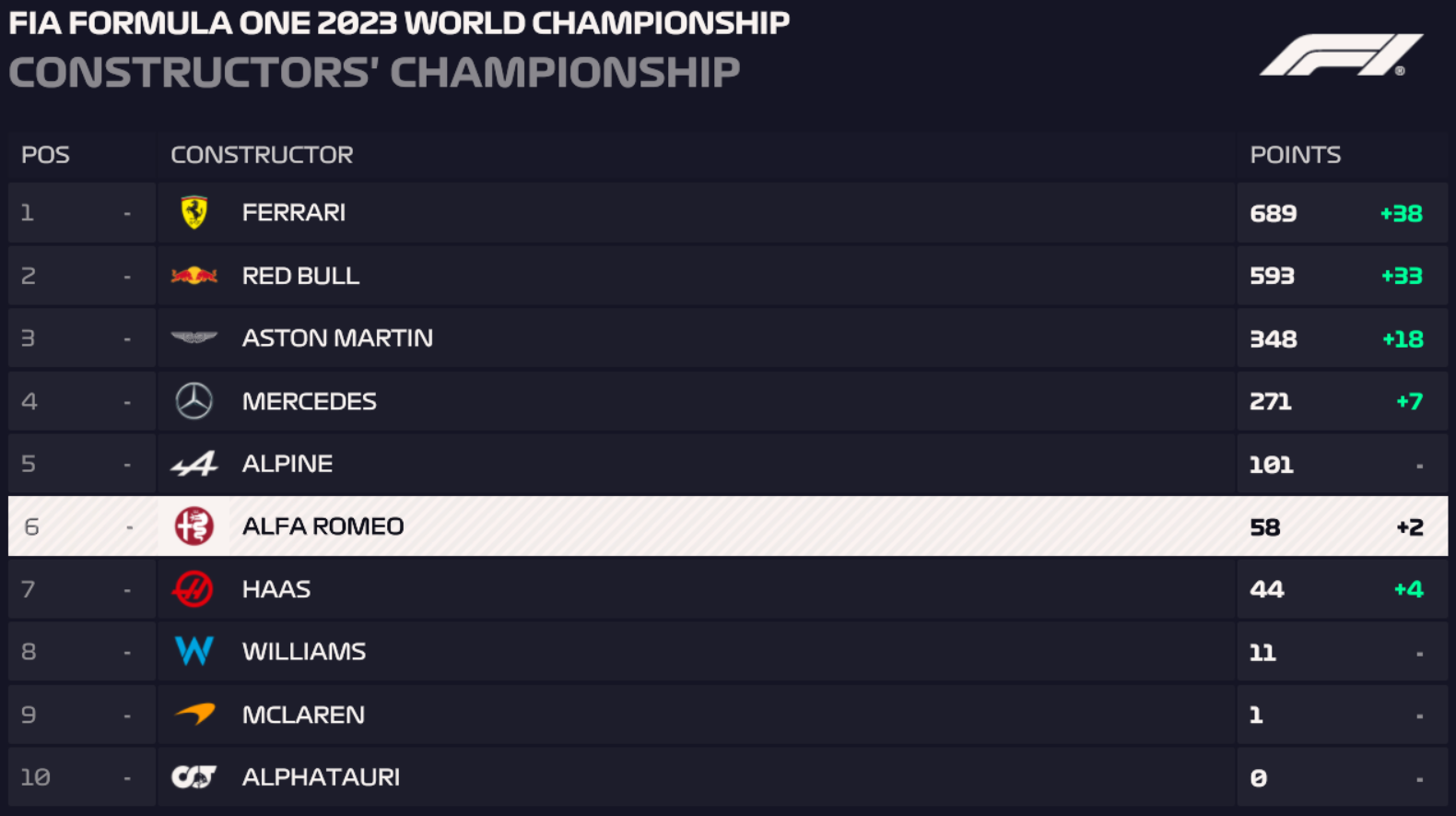Click the Haas team logo
The width and height of the screenshot is (1456, 816).
194,589
